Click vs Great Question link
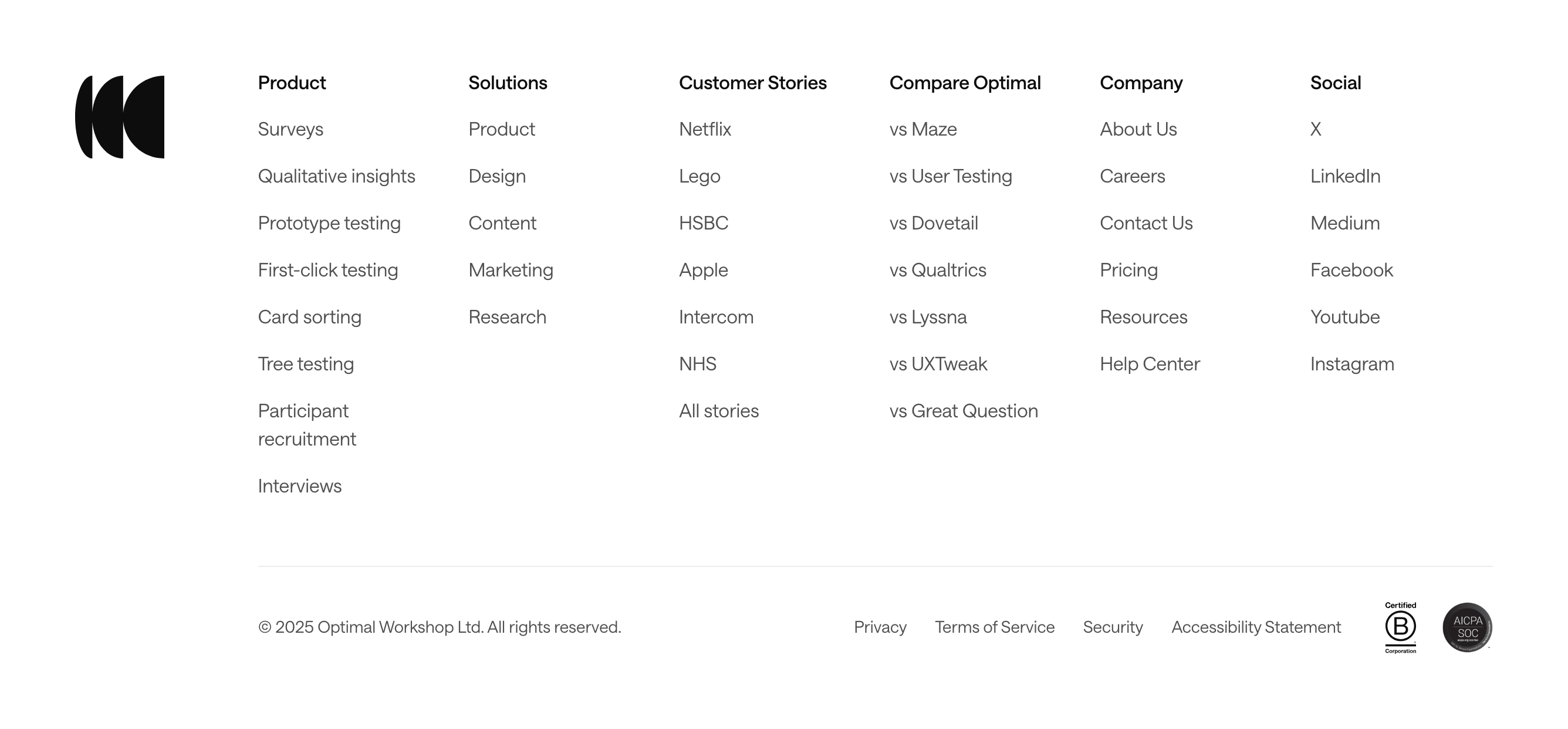This screenshot has height=729, width=1568. [964, 411]
